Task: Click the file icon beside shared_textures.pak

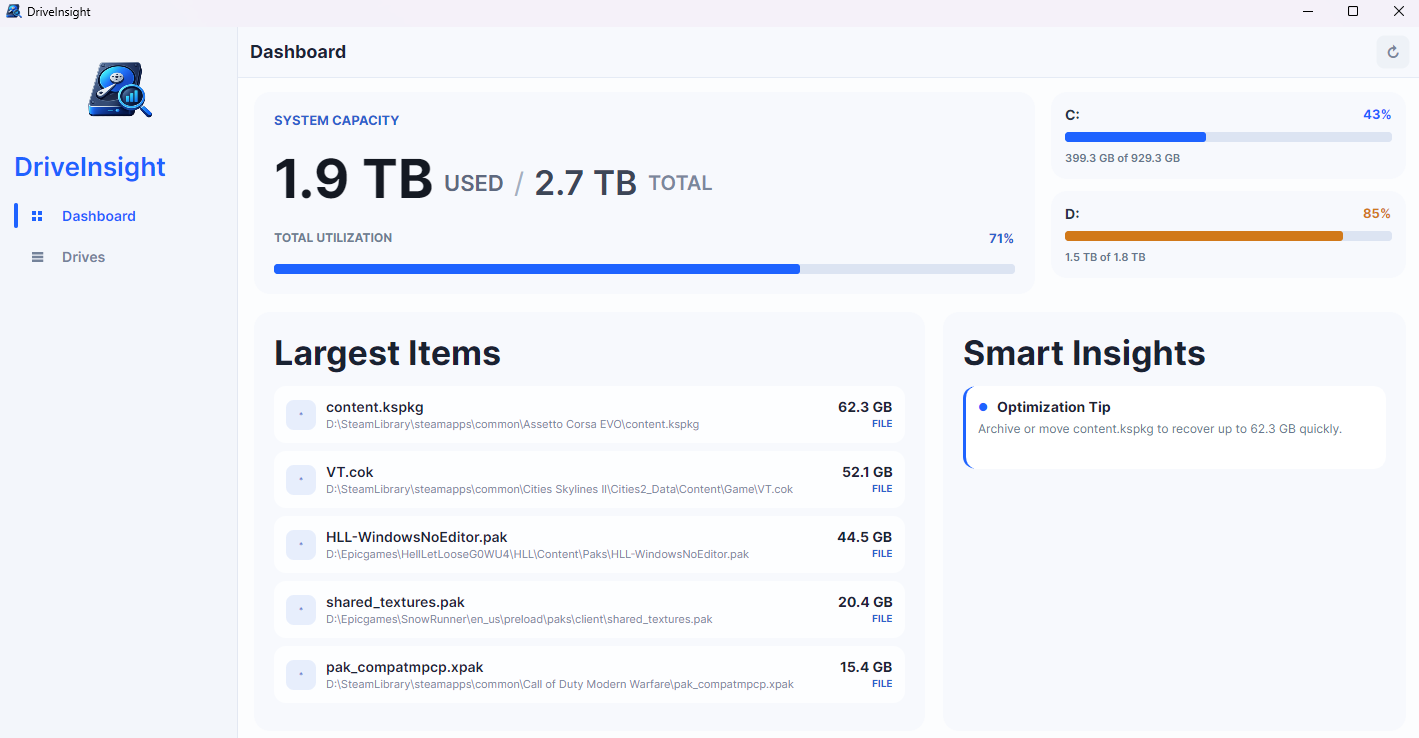Action: pyautogui.click(x=301, y=609)
